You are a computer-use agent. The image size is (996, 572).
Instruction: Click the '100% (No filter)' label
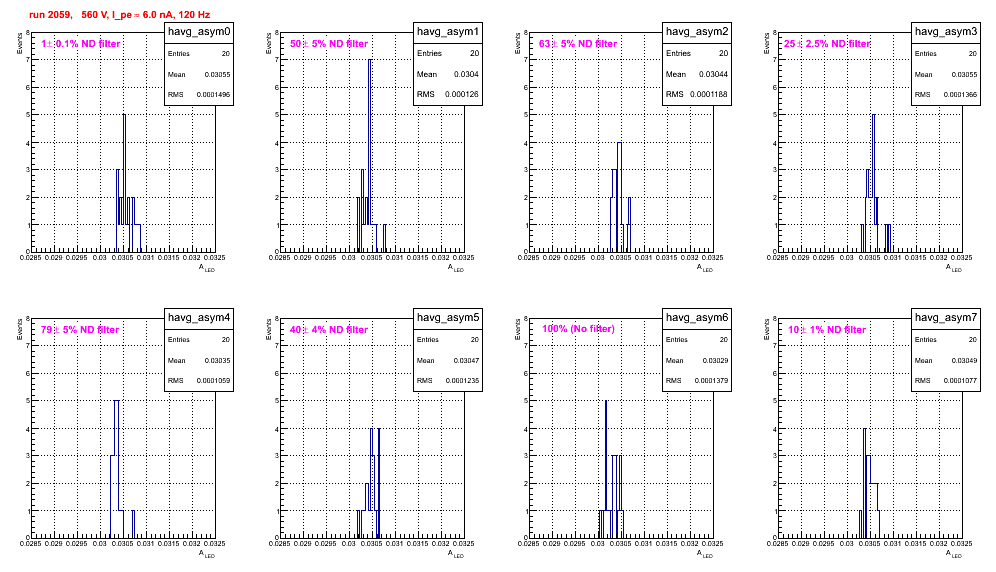point(579,329)
